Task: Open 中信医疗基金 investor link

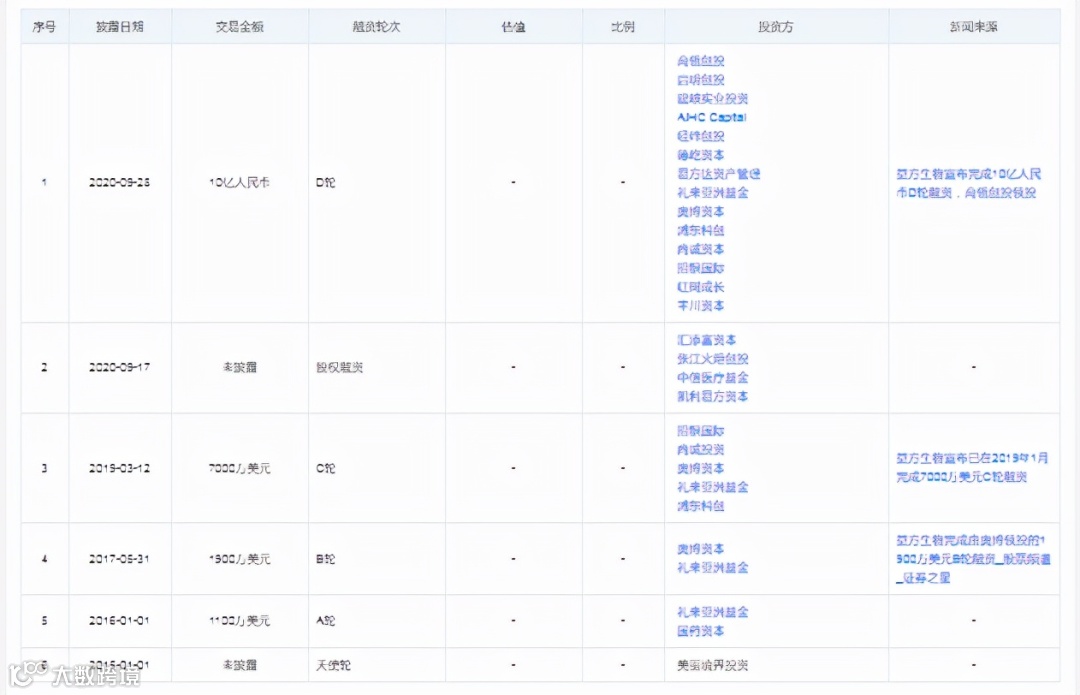Action: click(x=712, y=377)
